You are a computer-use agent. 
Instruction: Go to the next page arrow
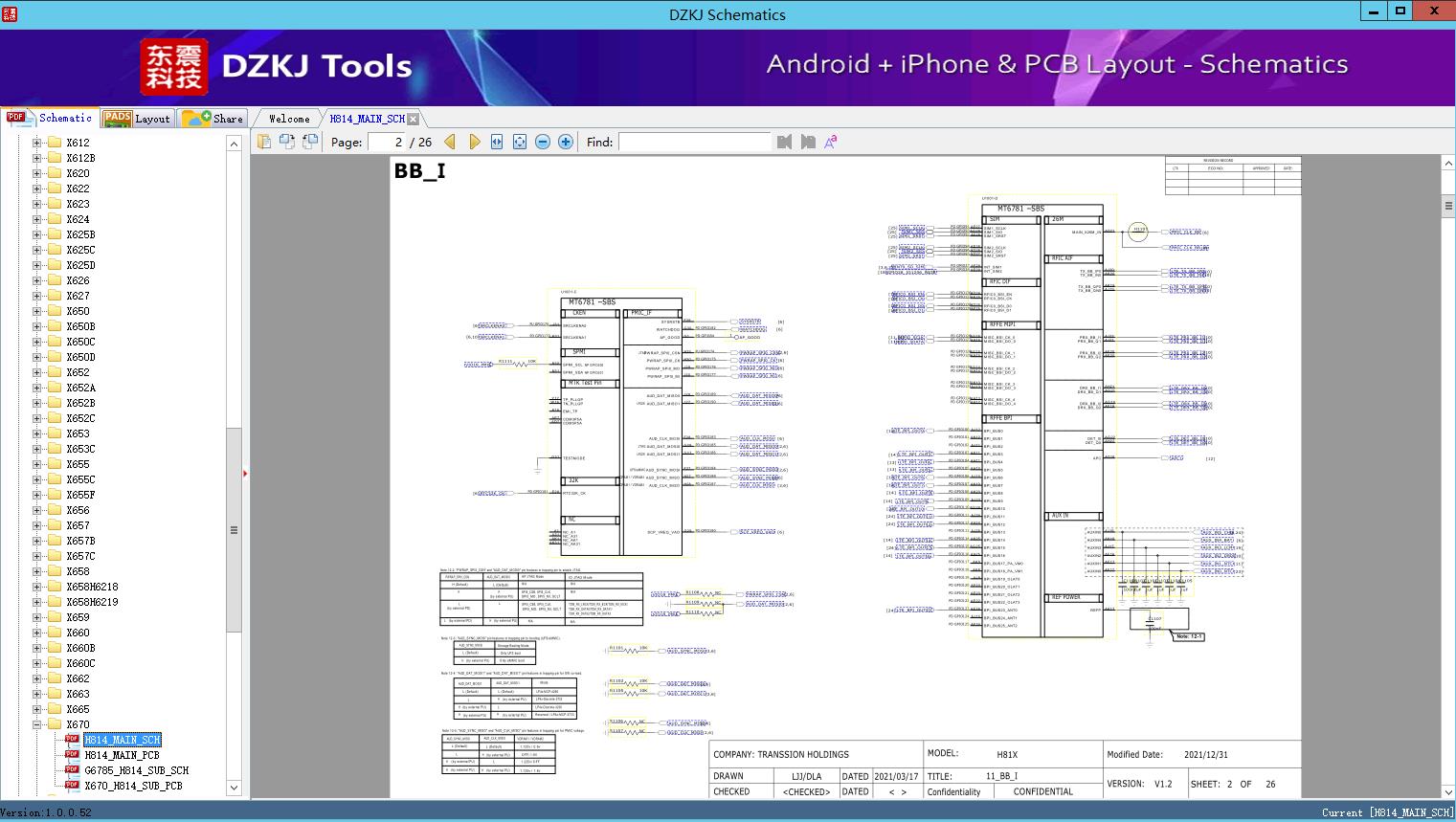pyautogui.click(x=474, y=142)
